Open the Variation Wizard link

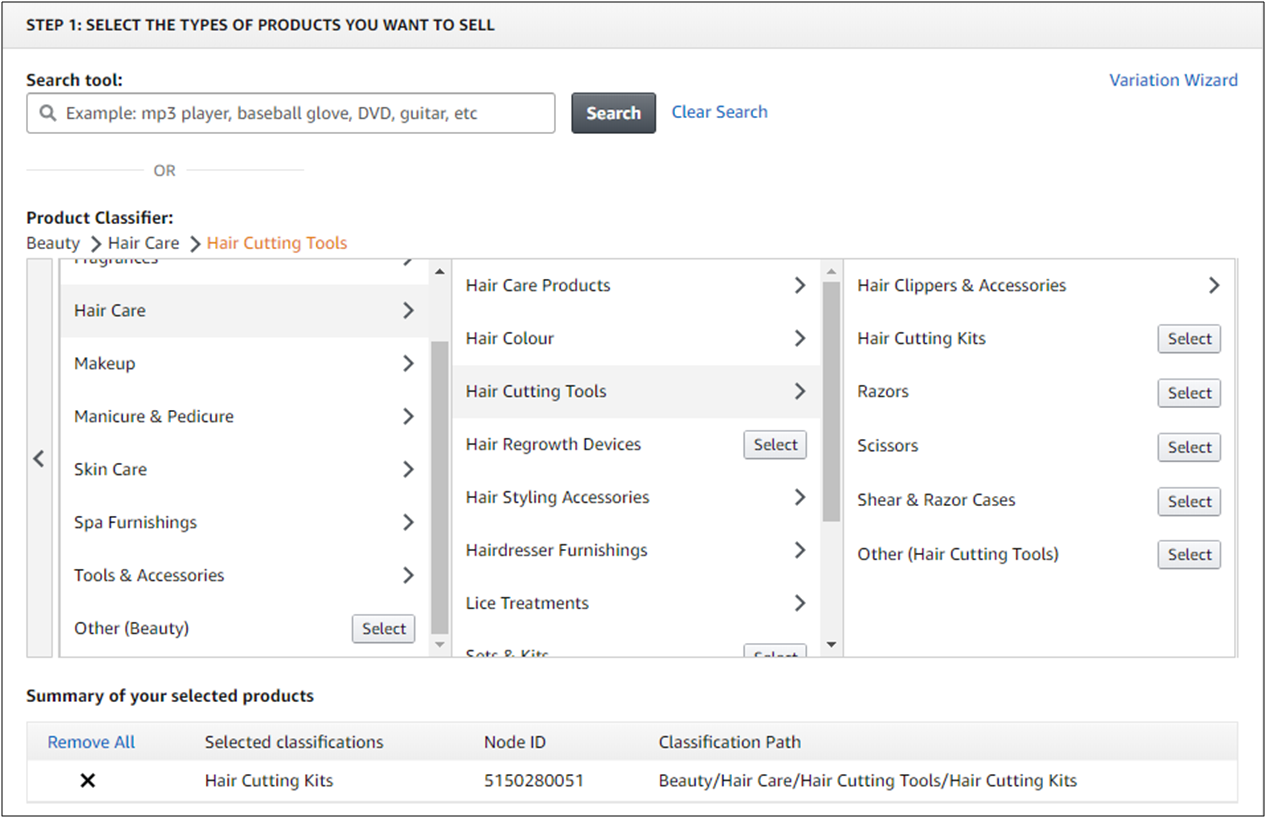point(1173,80)
